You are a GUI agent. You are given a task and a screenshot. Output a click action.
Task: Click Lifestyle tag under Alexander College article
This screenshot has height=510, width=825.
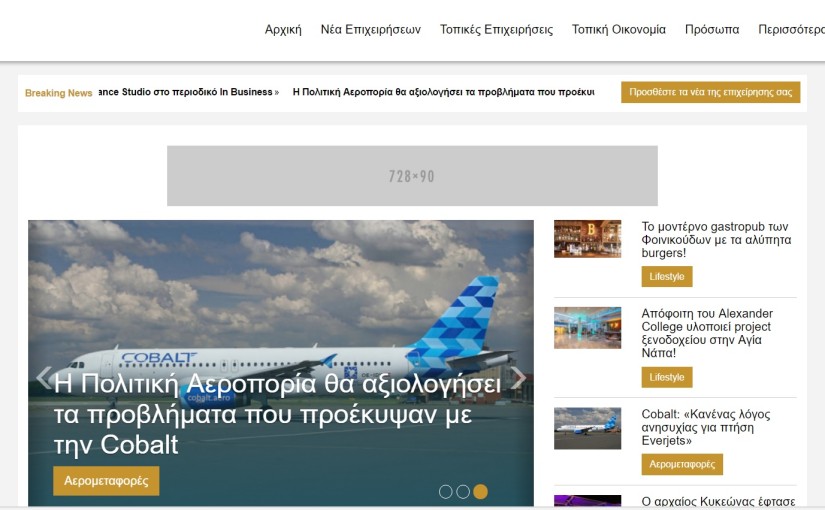[667, 377]
